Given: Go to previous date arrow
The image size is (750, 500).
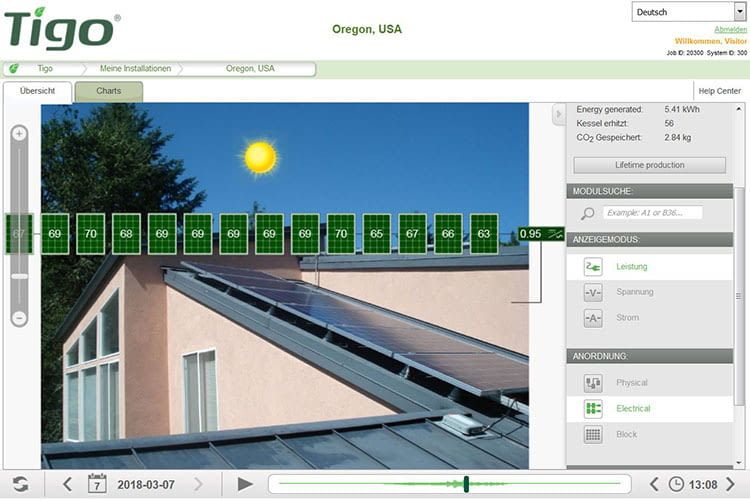Looking at the screenshot, I should pyautogui.click(x=67, y=484).
